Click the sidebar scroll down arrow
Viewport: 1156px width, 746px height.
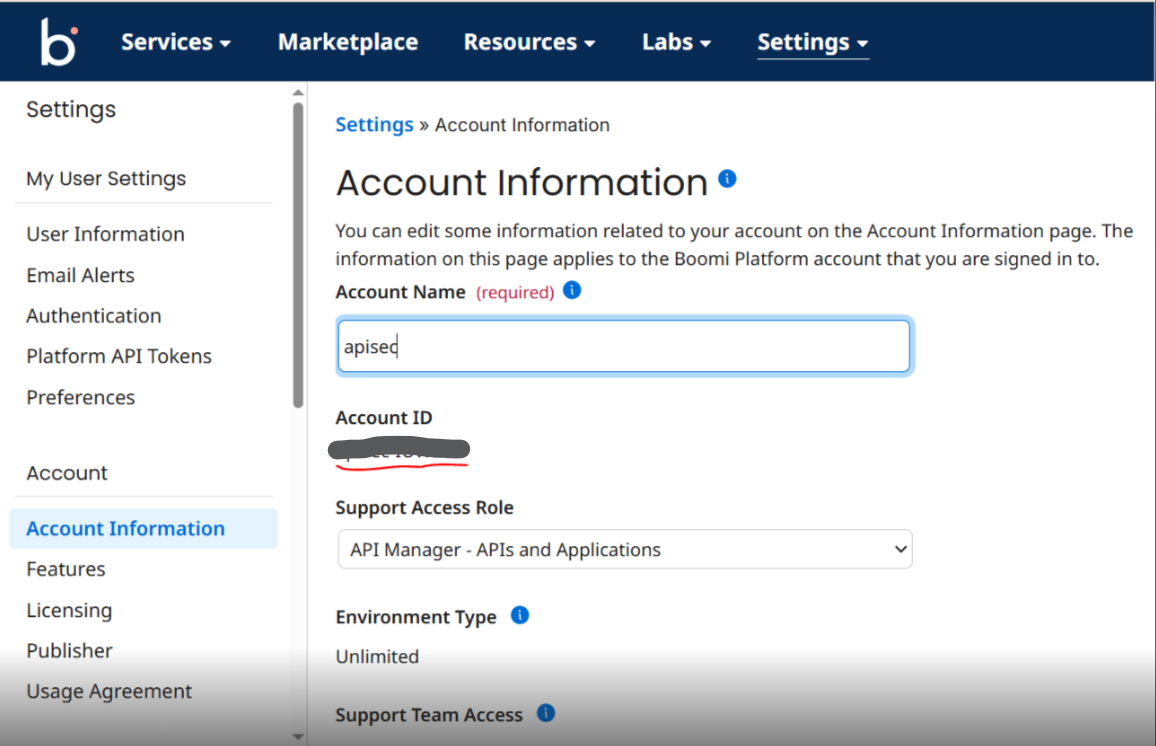tap(297, 736)
